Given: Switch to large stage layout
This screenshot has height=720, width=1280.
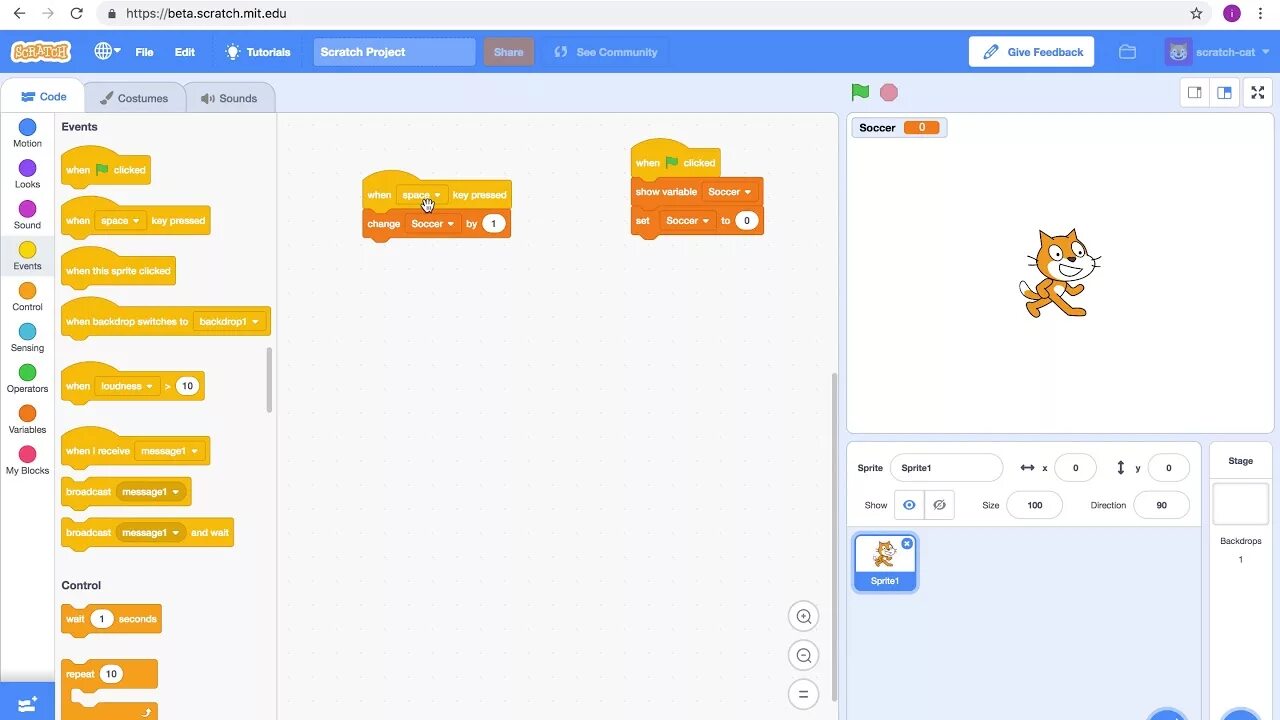Looking at the screenshot, I should [1224, 92].
